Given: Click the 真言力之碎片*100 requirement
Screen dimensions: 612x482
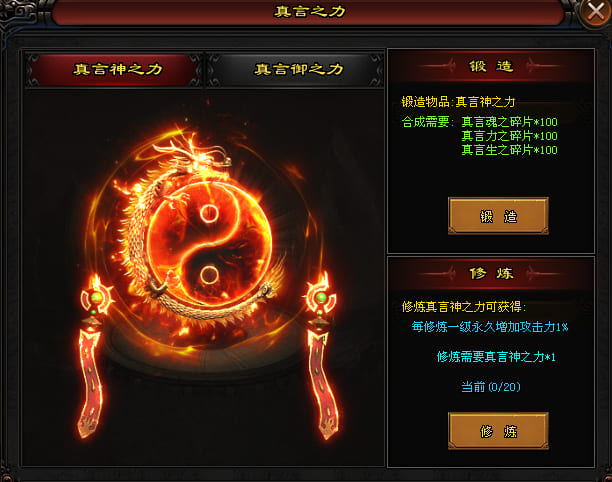Looking at the screenshot, I should 509,136.
